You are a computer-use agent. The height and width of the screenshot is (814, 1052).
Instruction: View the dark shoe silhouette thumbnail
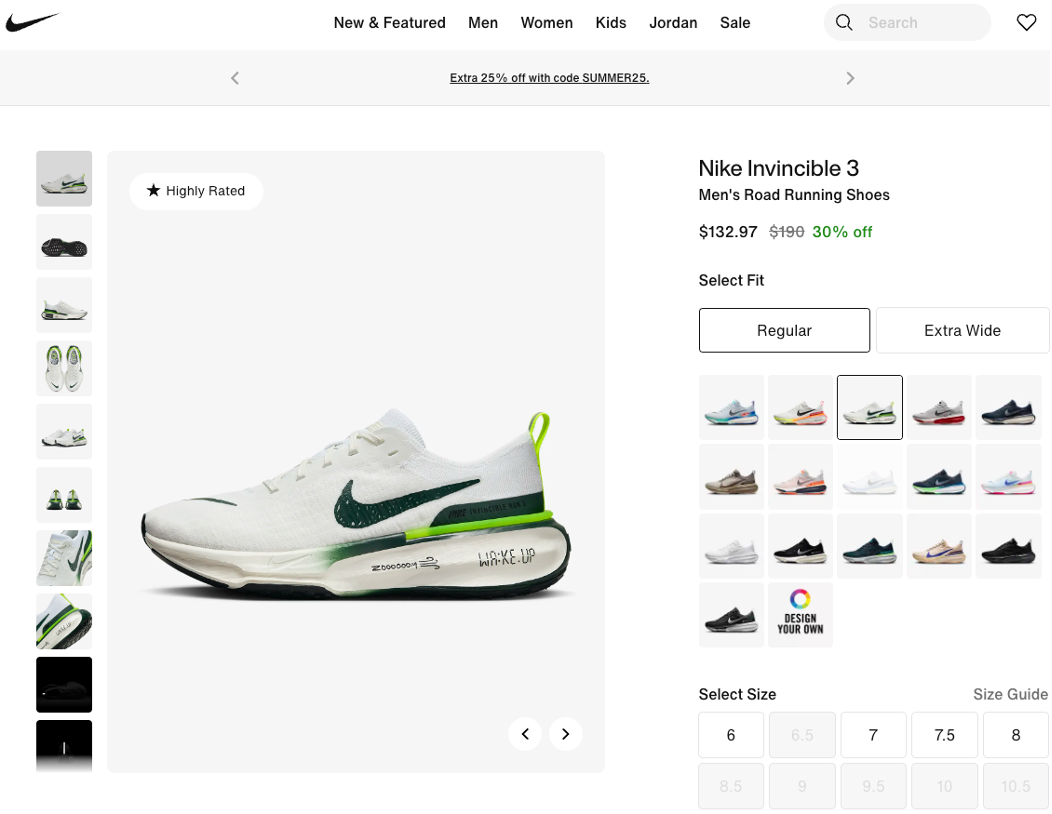[64, 684]
